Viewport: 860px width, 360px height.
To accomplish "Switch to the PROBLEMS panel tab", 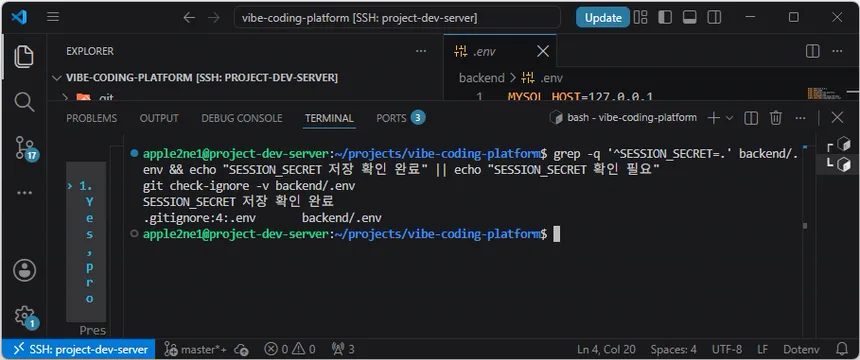I will click(x=92, y=118).
